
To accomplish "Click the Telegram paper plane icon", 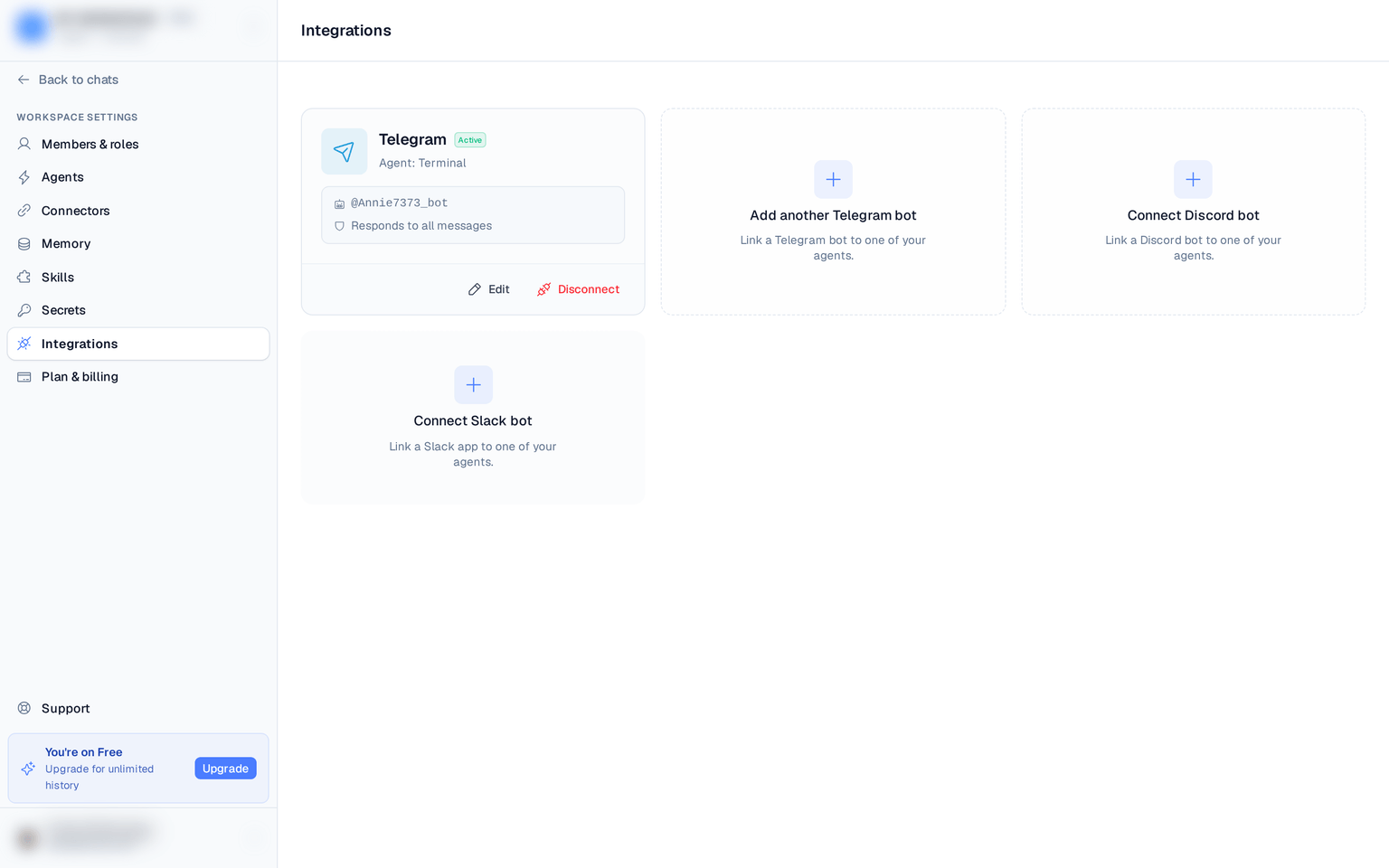I will (x=344, y=151).
